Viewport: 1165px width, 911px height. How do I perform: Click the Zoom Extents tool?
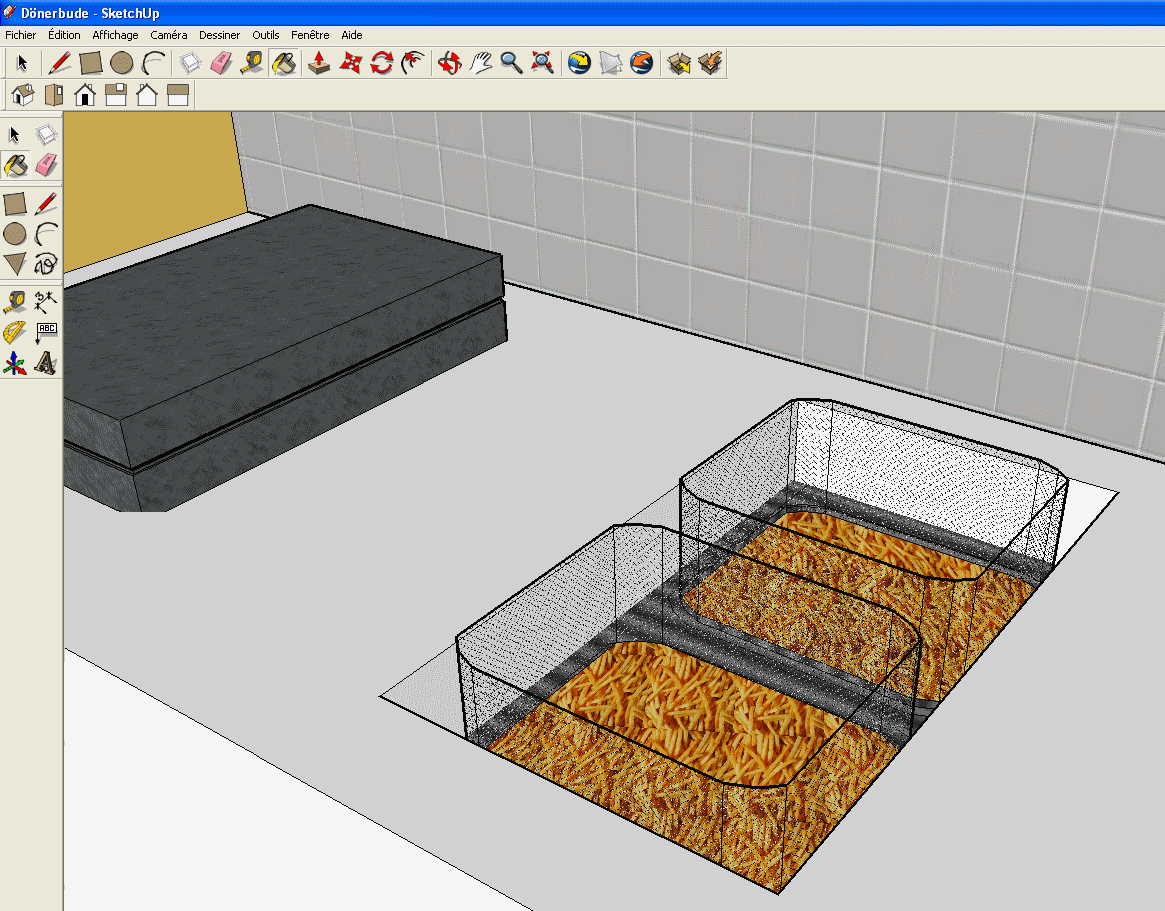click(x=542, y=63)
